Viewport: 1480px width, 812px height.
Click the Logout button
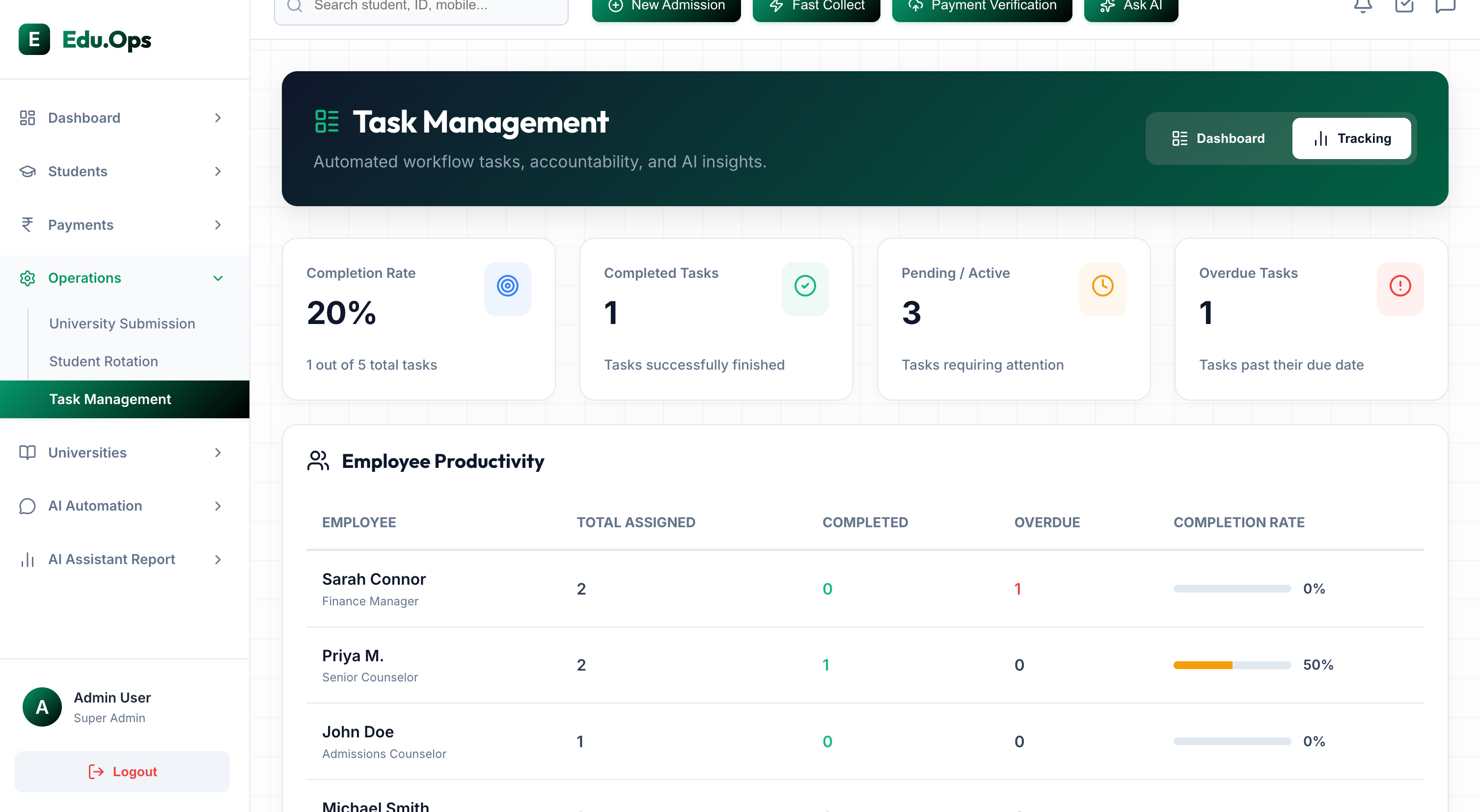[122, 771]
